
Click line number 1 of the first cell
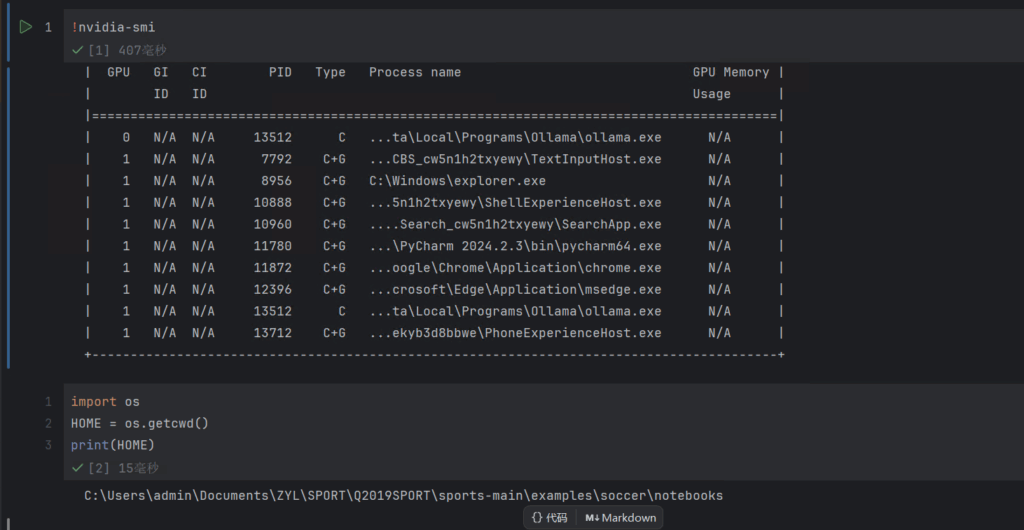tap(48, 27)
